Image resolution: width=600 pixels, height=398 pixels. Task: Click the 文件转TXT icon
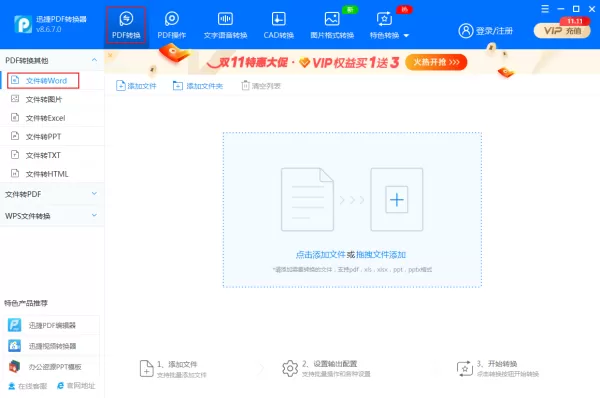pyautogui.click(x=15, y=155)
